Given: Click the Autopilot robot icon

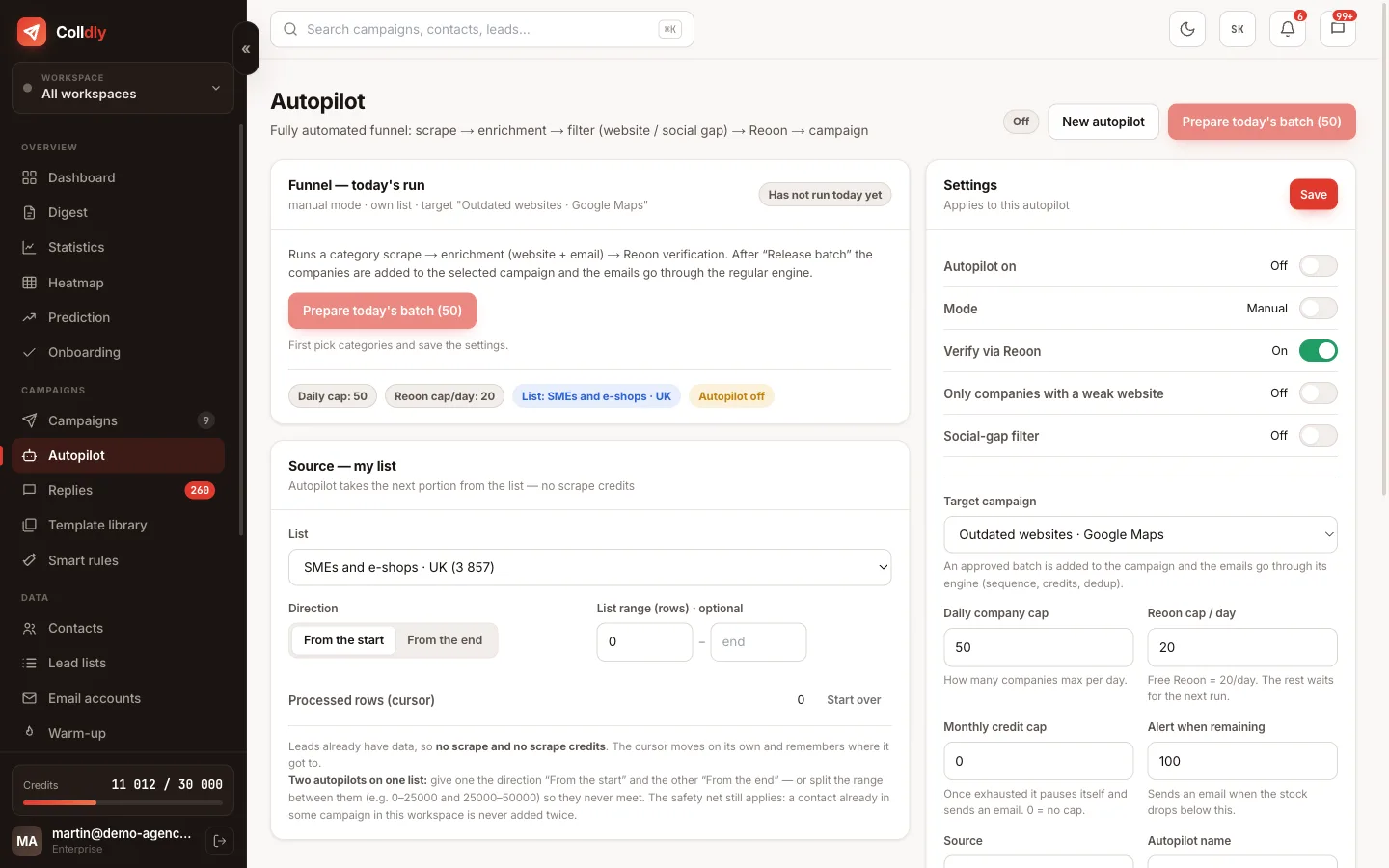Looking at the screenshot, I should pos(29,455).
